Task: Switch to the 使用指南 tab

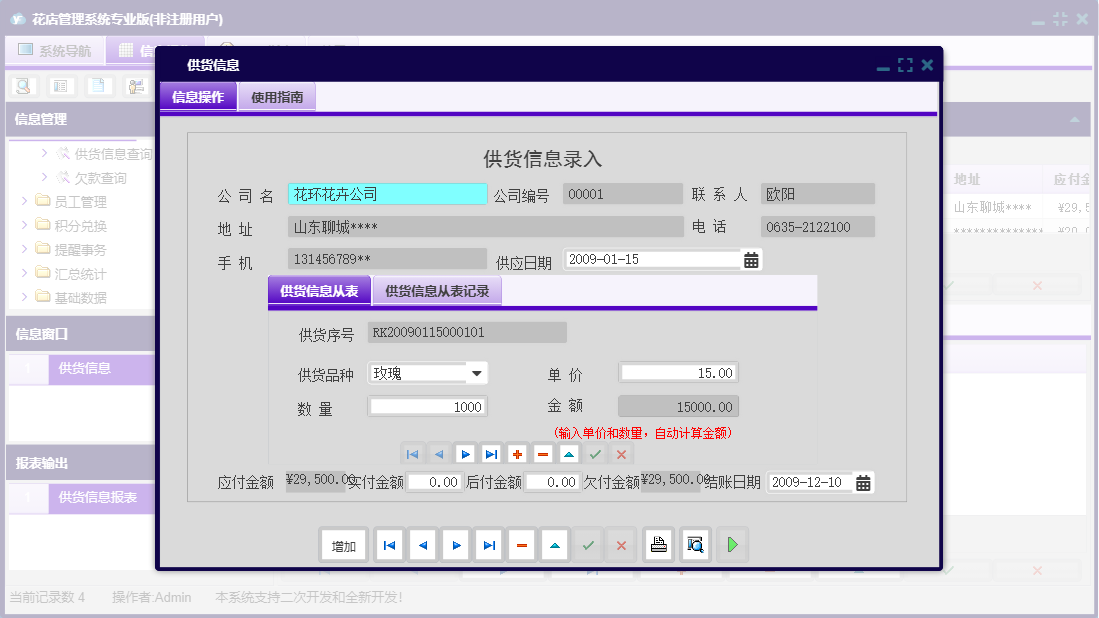Action: [x=276, y=97]
